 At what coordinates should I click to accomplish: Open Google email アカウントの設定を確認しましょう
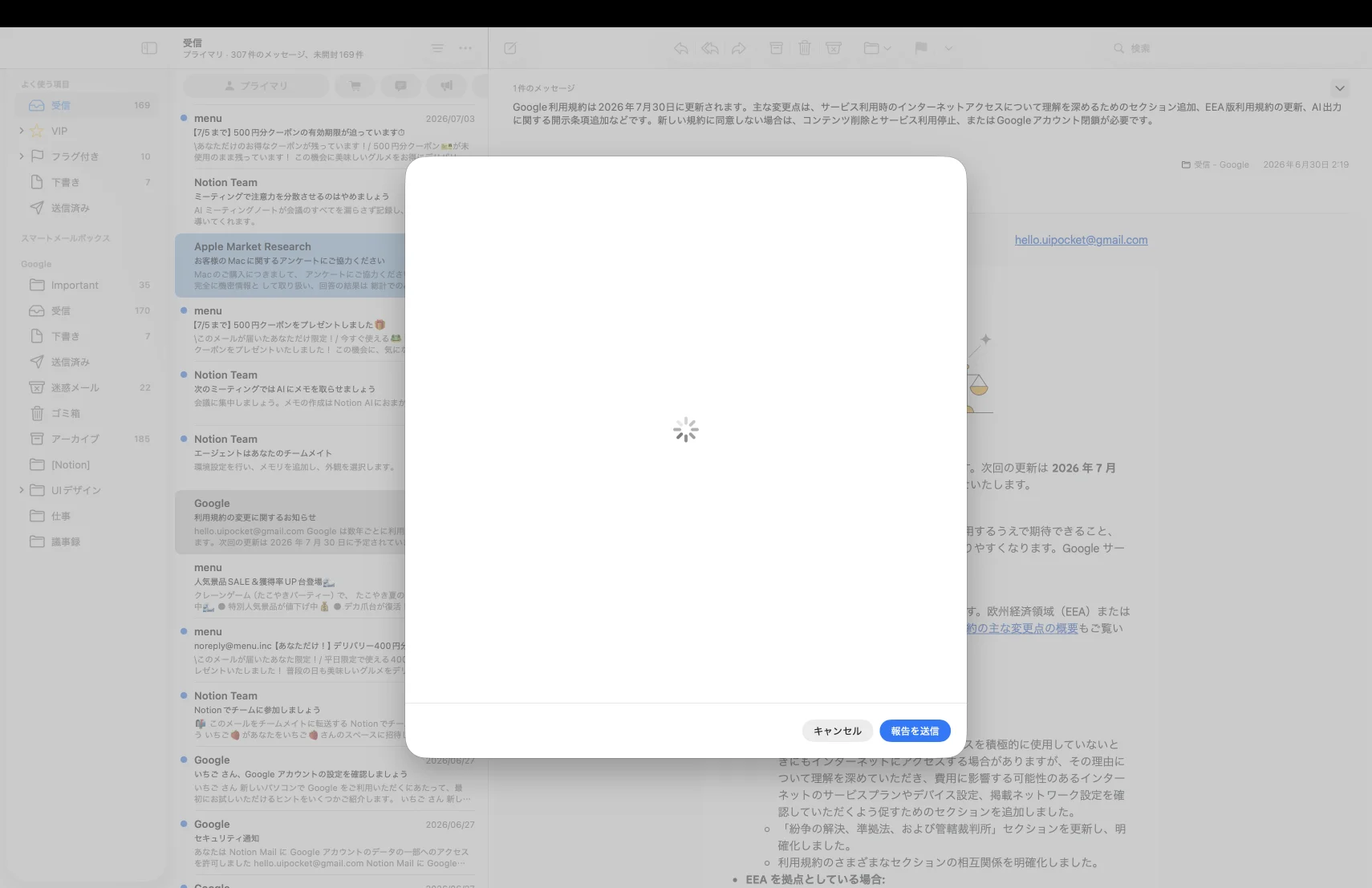328,779
